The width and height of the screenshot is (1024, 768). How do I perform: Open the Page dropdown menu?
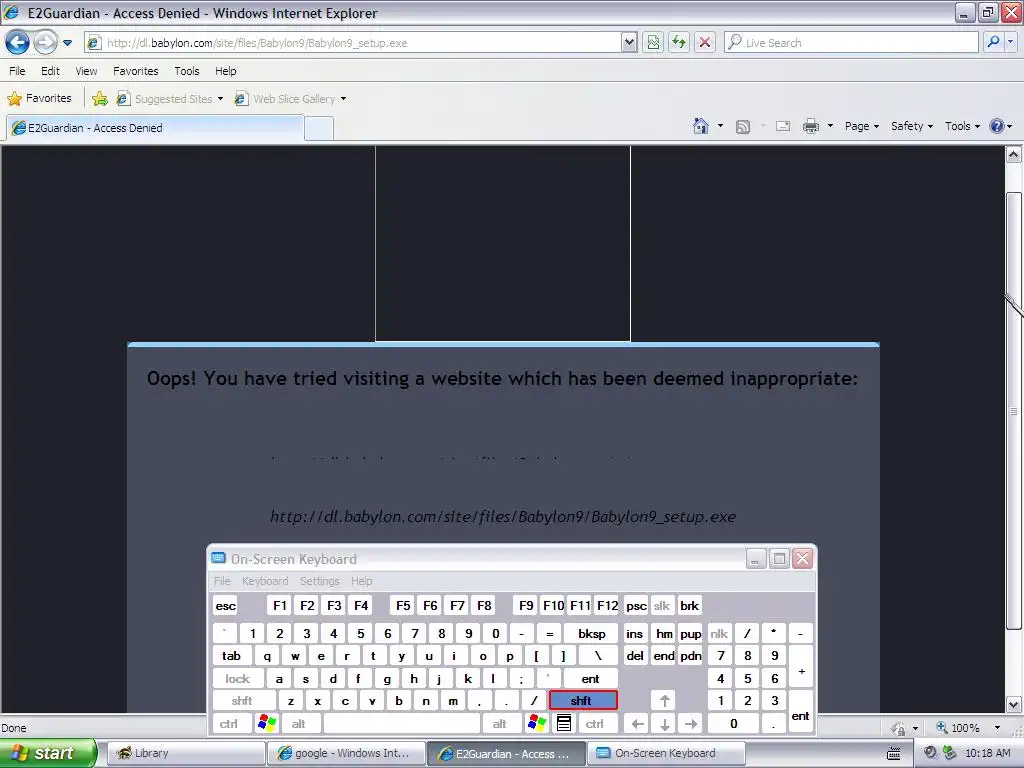pyautogui.click(x=861, y=126)
